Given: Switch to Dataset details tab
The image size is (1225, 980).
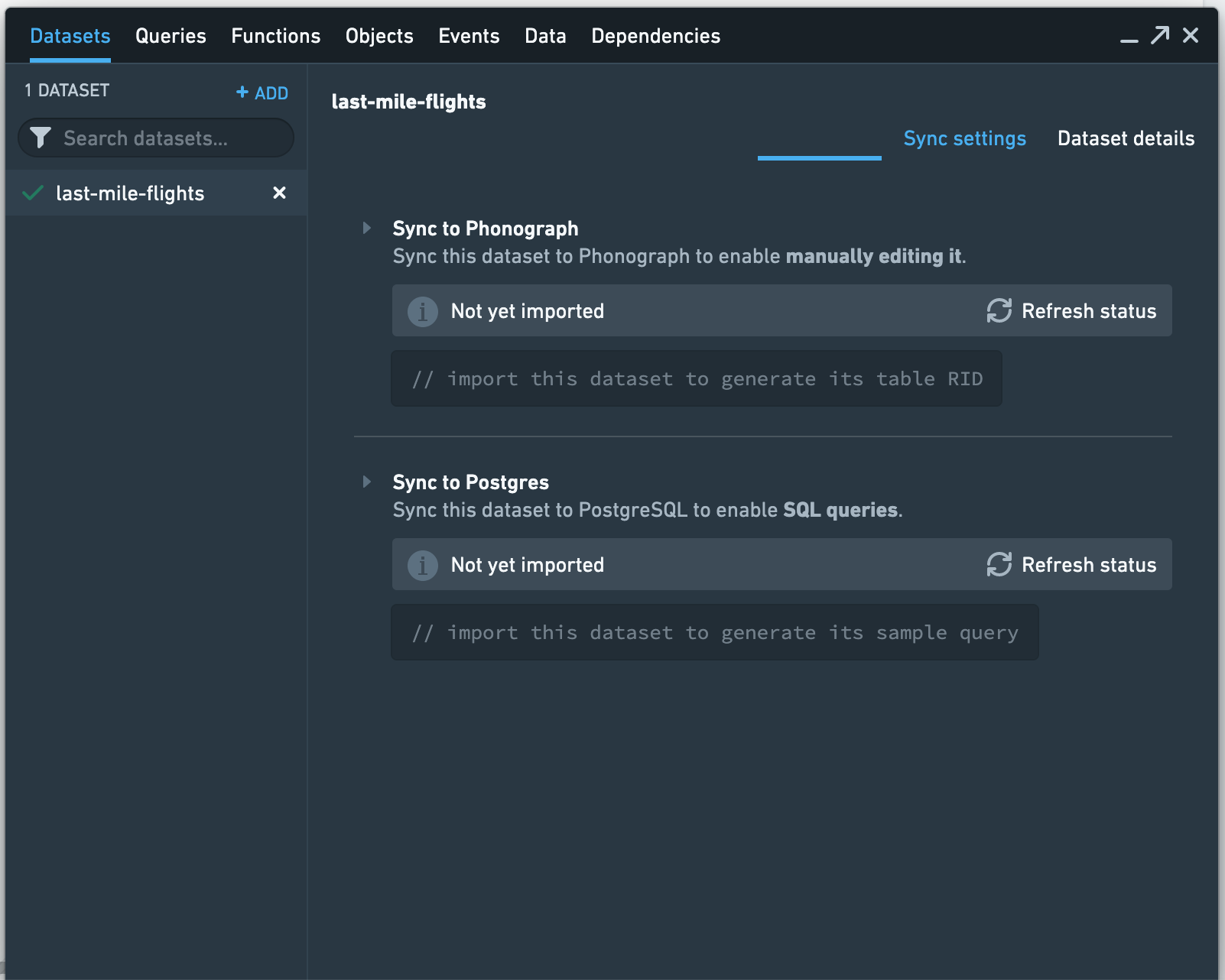Looking at the screenshot, I should [x=1126, y=138].
